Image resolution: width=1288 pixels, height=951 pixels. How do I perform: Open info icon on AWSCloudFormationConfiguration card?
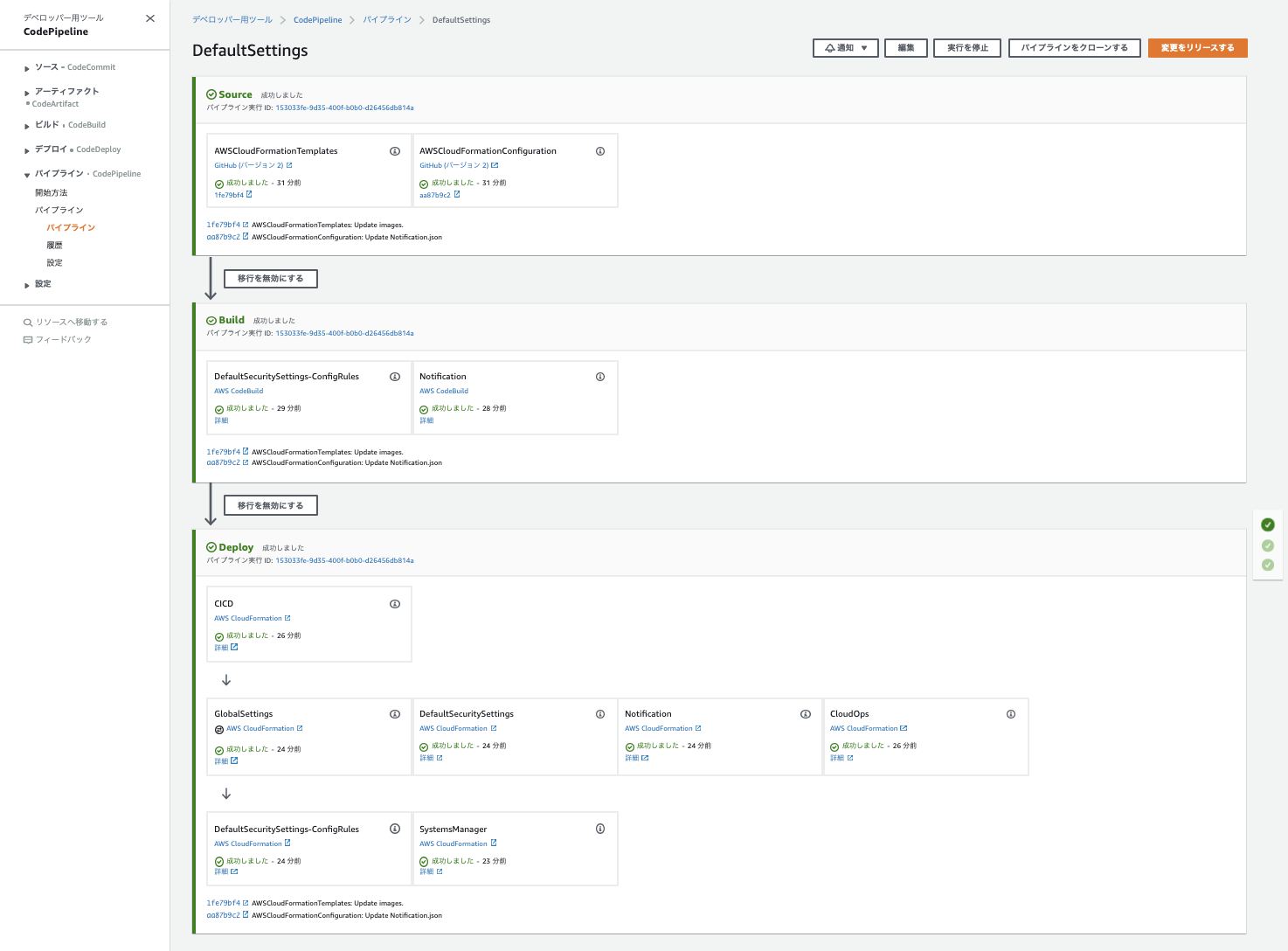pos(600,151)
